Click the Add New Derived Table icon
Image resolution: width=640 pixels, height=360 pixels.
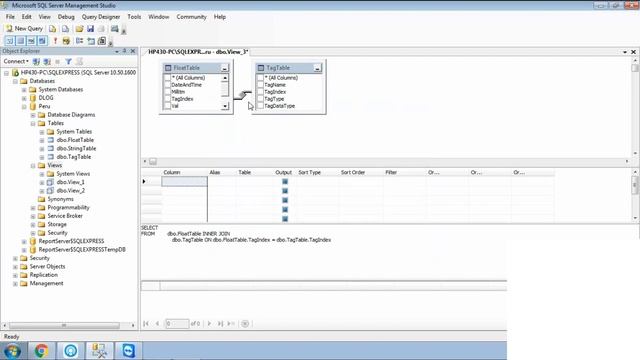102,41
